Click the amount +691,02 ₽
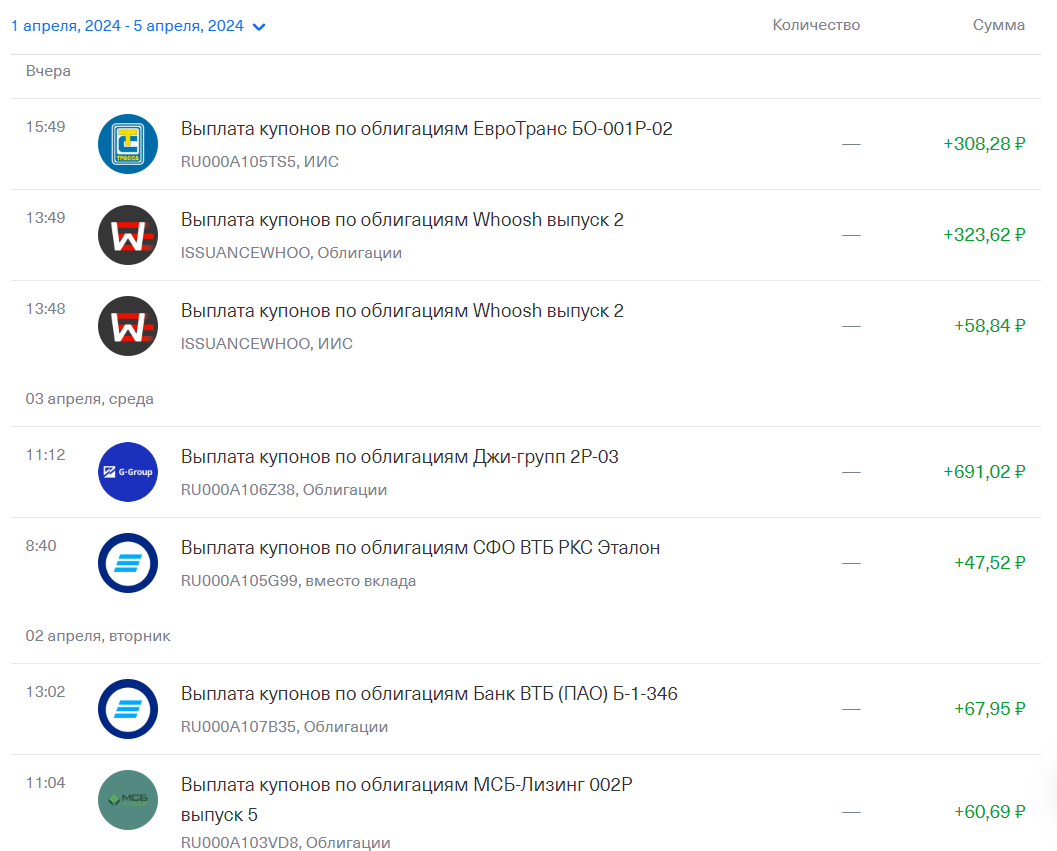 click(984, 472)
